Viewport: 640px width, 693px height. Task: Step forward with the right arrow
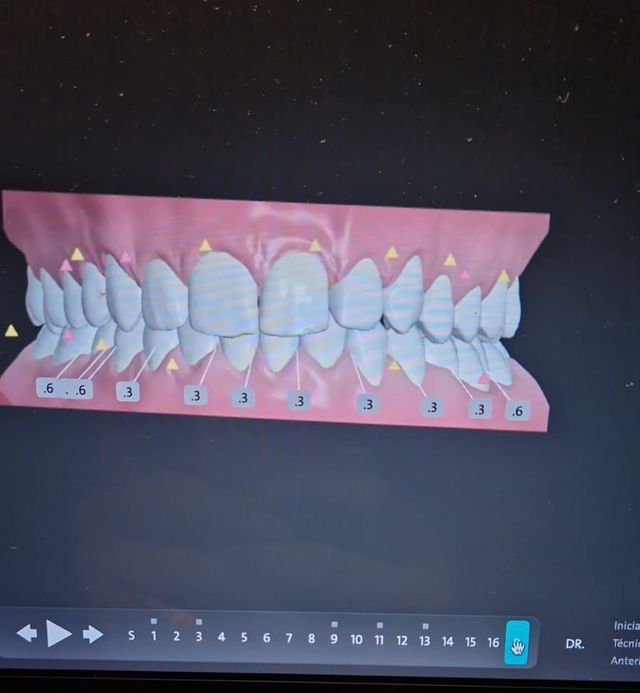point(93,634)
